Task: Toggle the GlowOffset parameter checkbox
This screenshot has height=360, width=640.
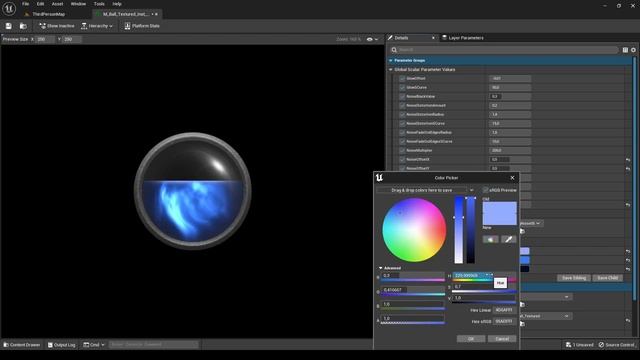Action: click(x=402, y=78)
